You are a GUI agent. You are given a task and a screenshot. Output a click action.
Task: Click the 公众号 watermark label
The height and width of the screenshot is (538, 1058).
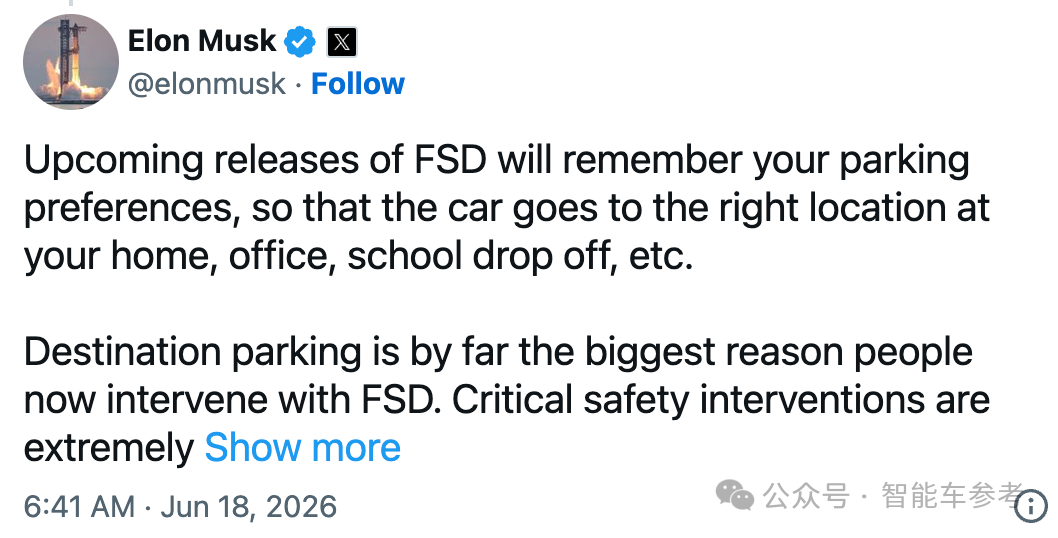tap(806, 495)
